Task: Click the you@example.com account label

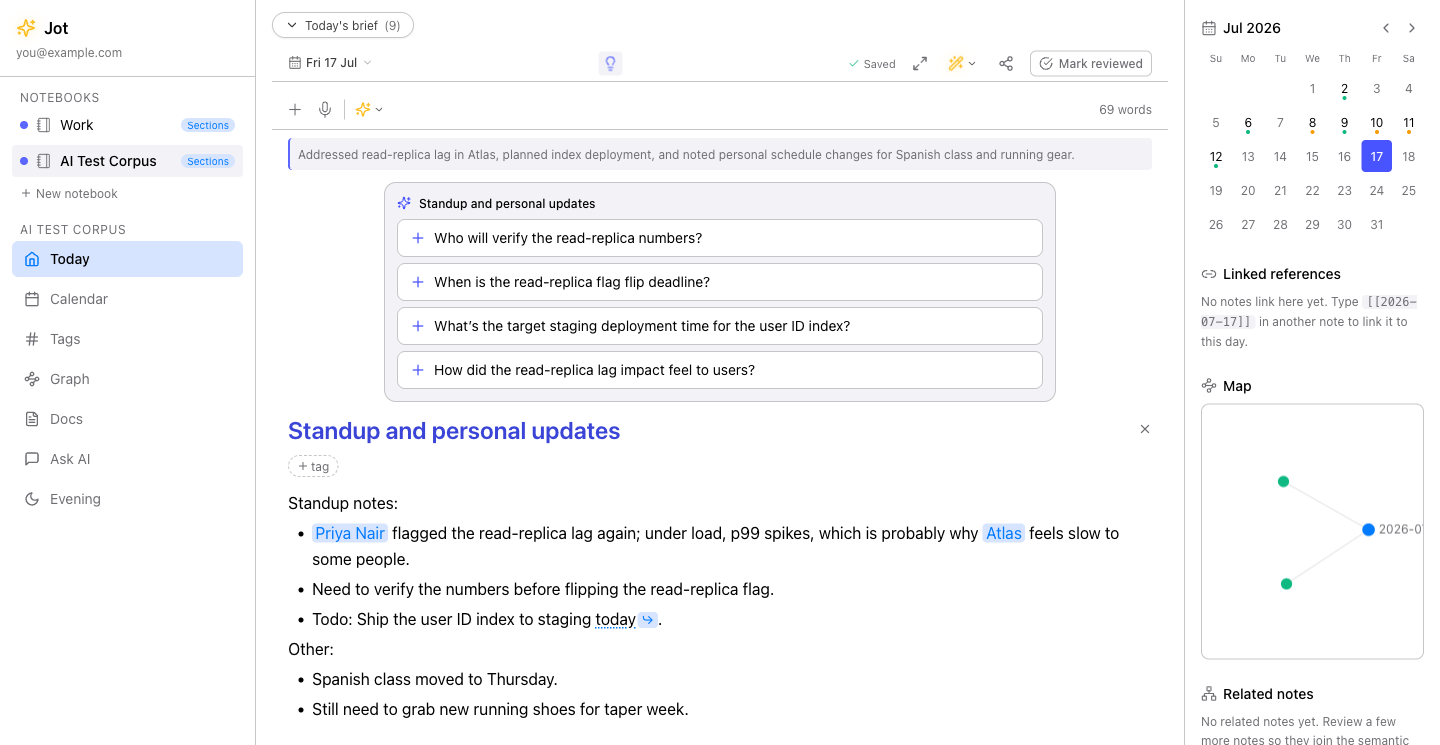Action: (69, 53)
